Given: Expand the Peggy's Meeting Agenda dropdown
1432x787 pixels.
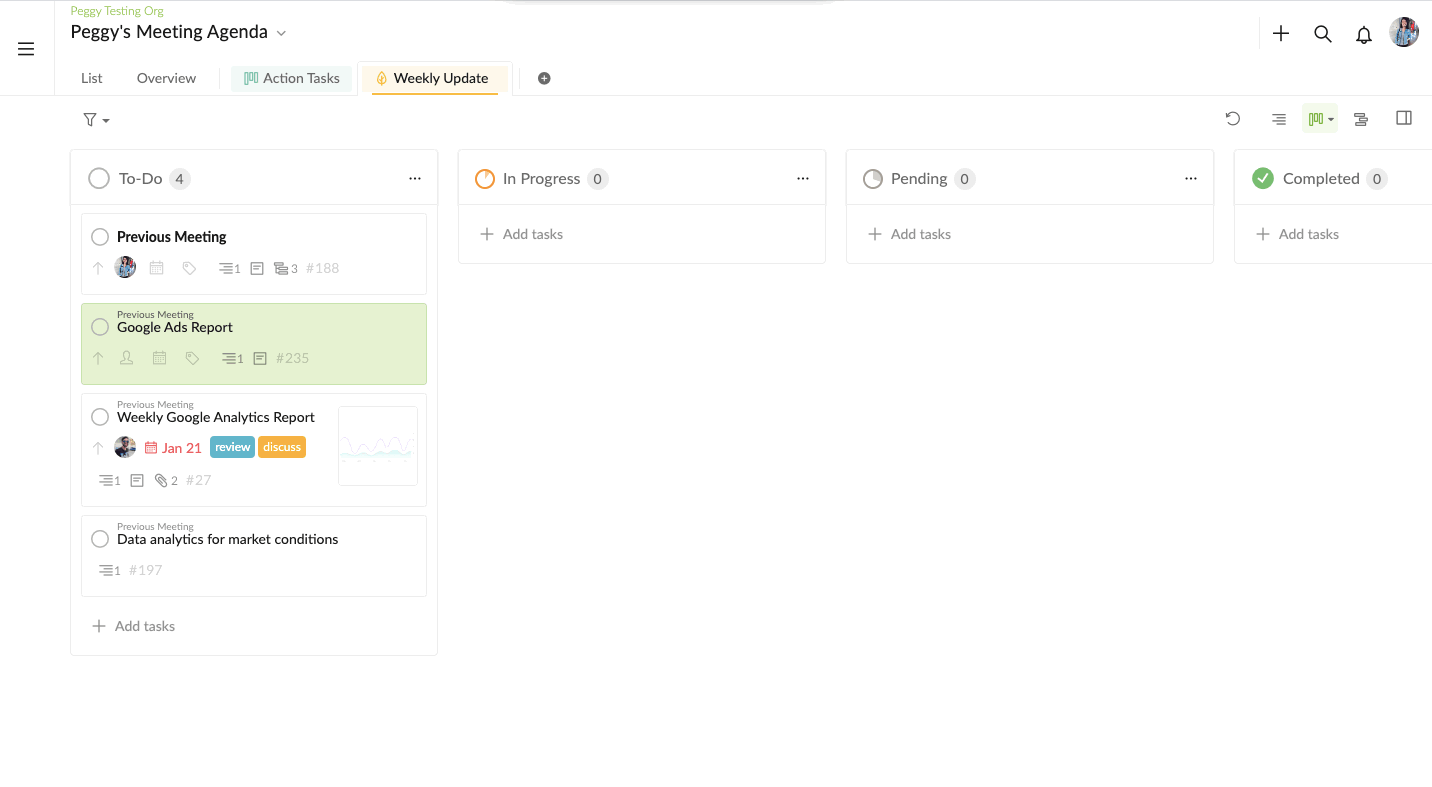Looking at the screenshot, I should pyautogui.click(x=281, y=33).
